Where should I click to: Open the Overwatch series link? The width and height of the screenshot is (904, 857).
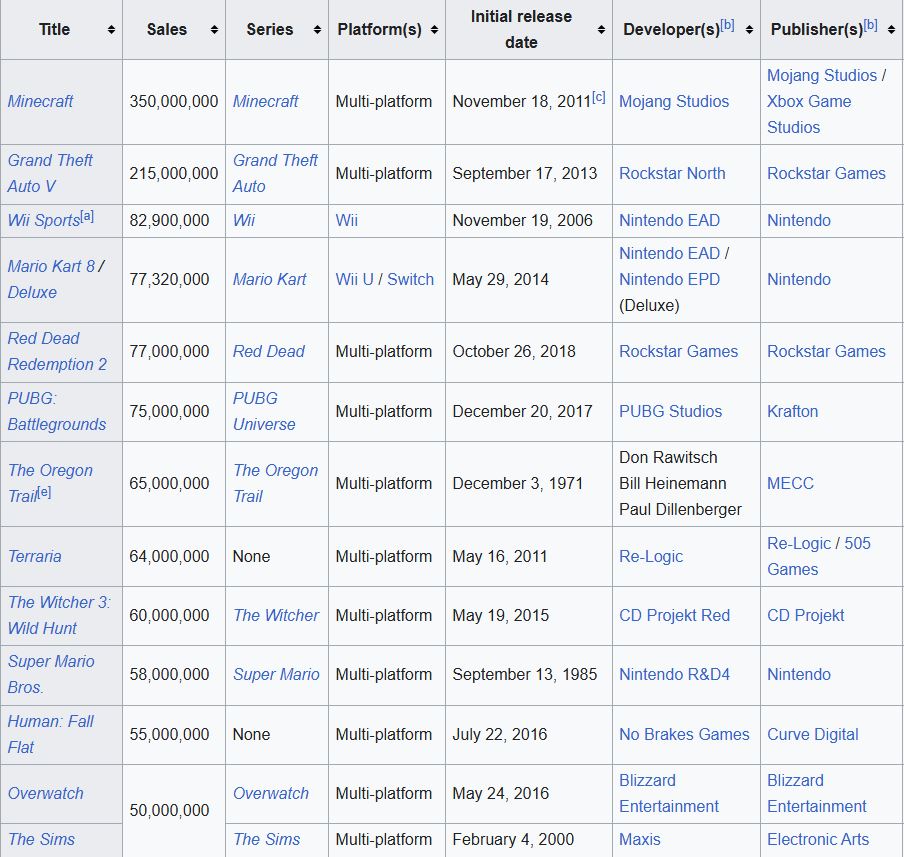(271, 794)
